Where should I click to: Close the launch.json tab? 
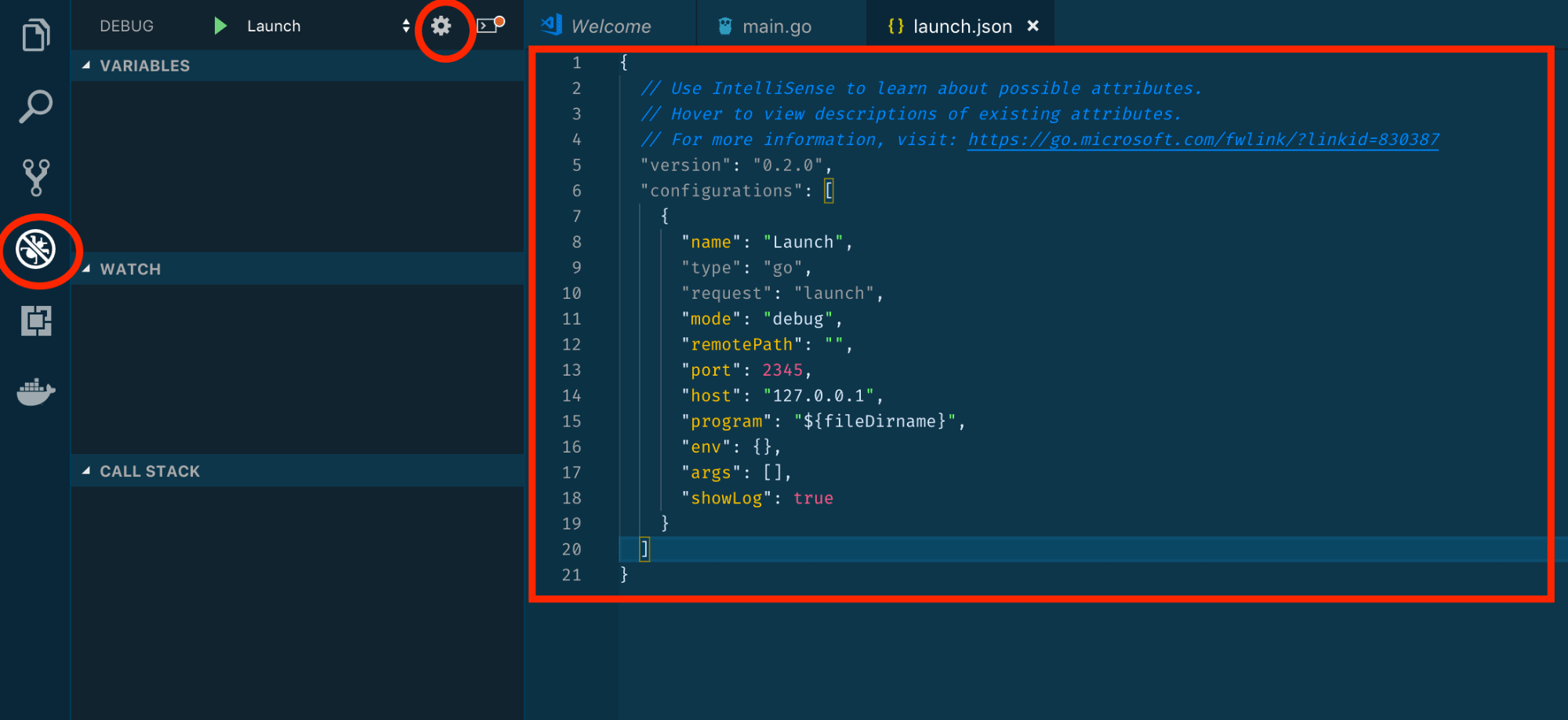point(1033,25)
